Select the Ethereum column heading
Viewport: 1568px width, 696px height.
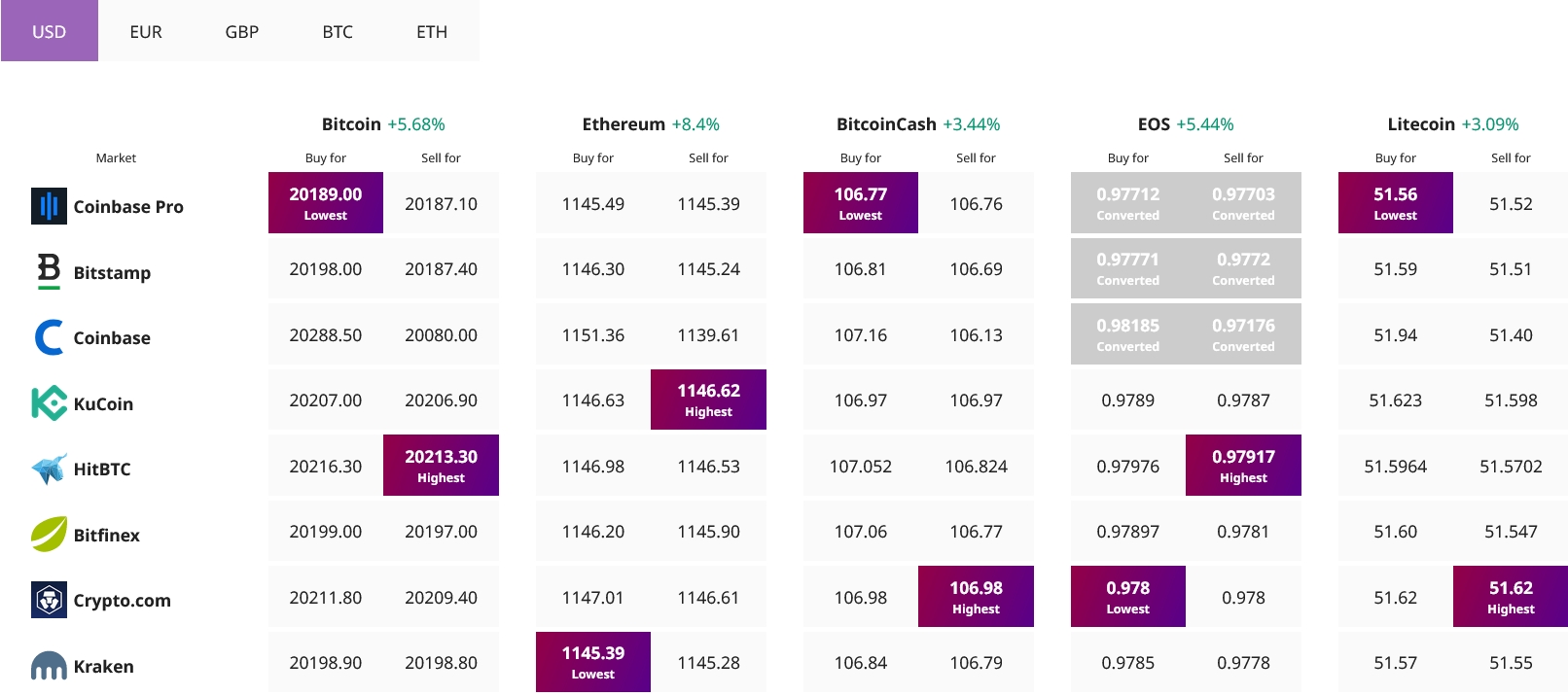[624, 124]
